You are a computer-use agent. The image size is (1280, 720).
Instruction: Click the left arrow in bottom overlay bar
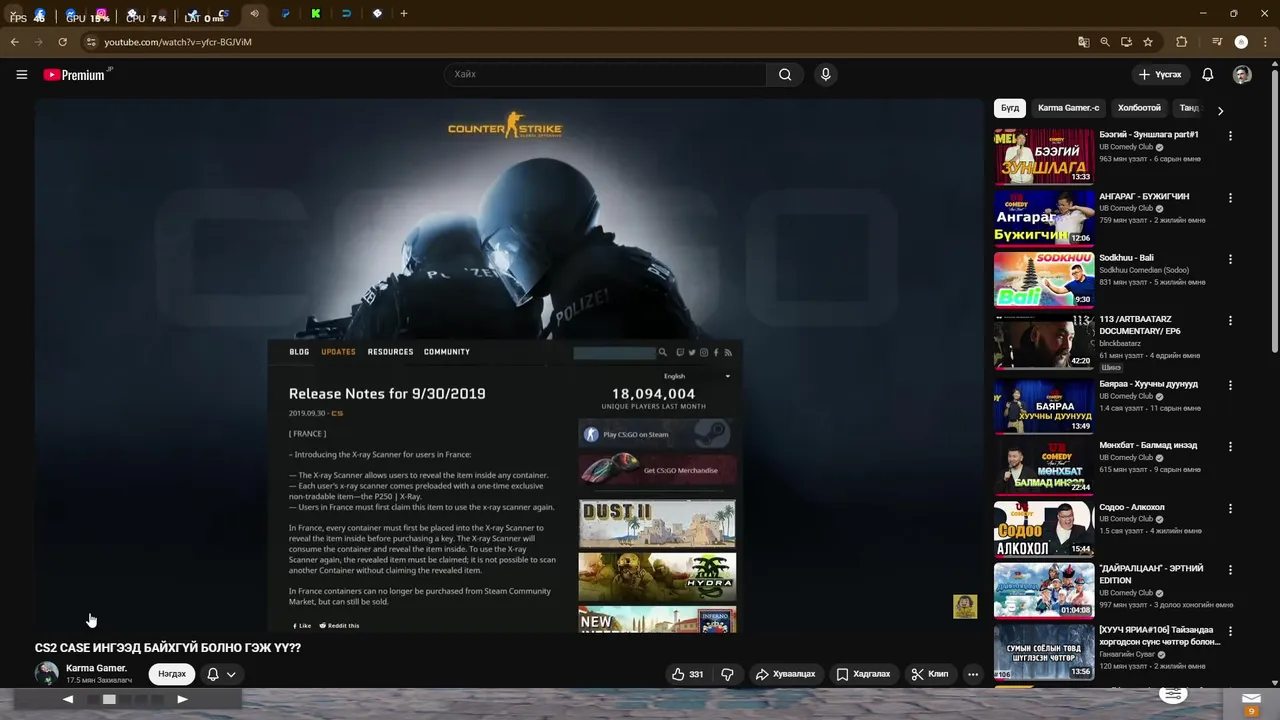pyautogui.click(x=68, y=699)
